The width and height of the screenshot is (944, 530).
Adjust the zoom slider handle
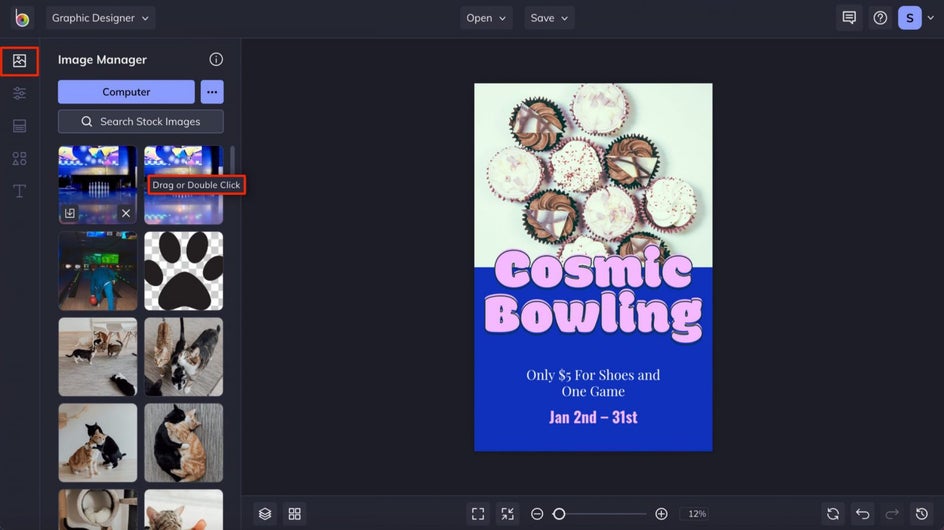(559, 514)
